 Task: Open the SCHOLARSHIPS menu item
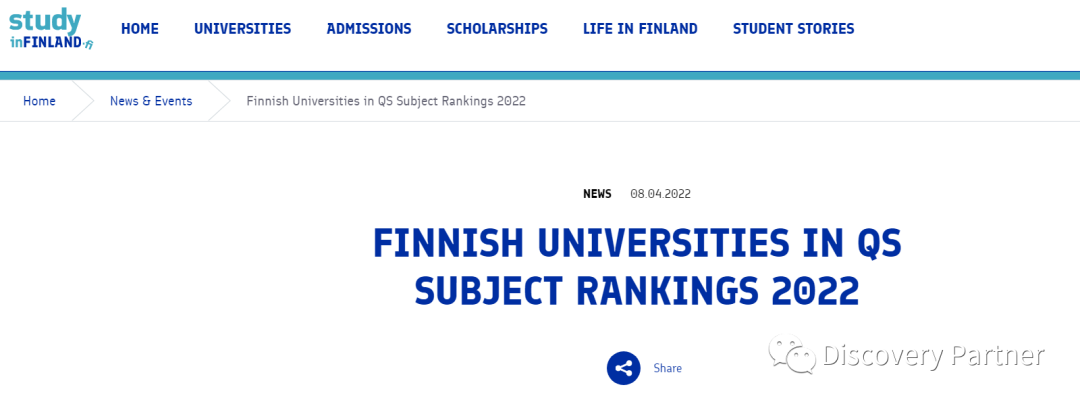(497, 29)
